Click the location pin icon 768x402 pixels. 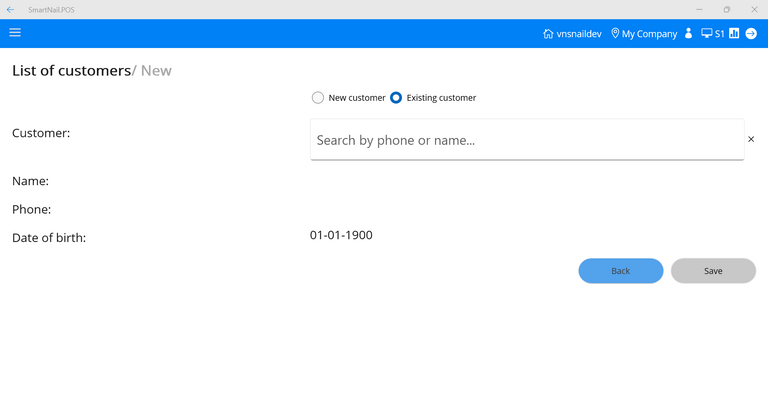pos(615,34)
